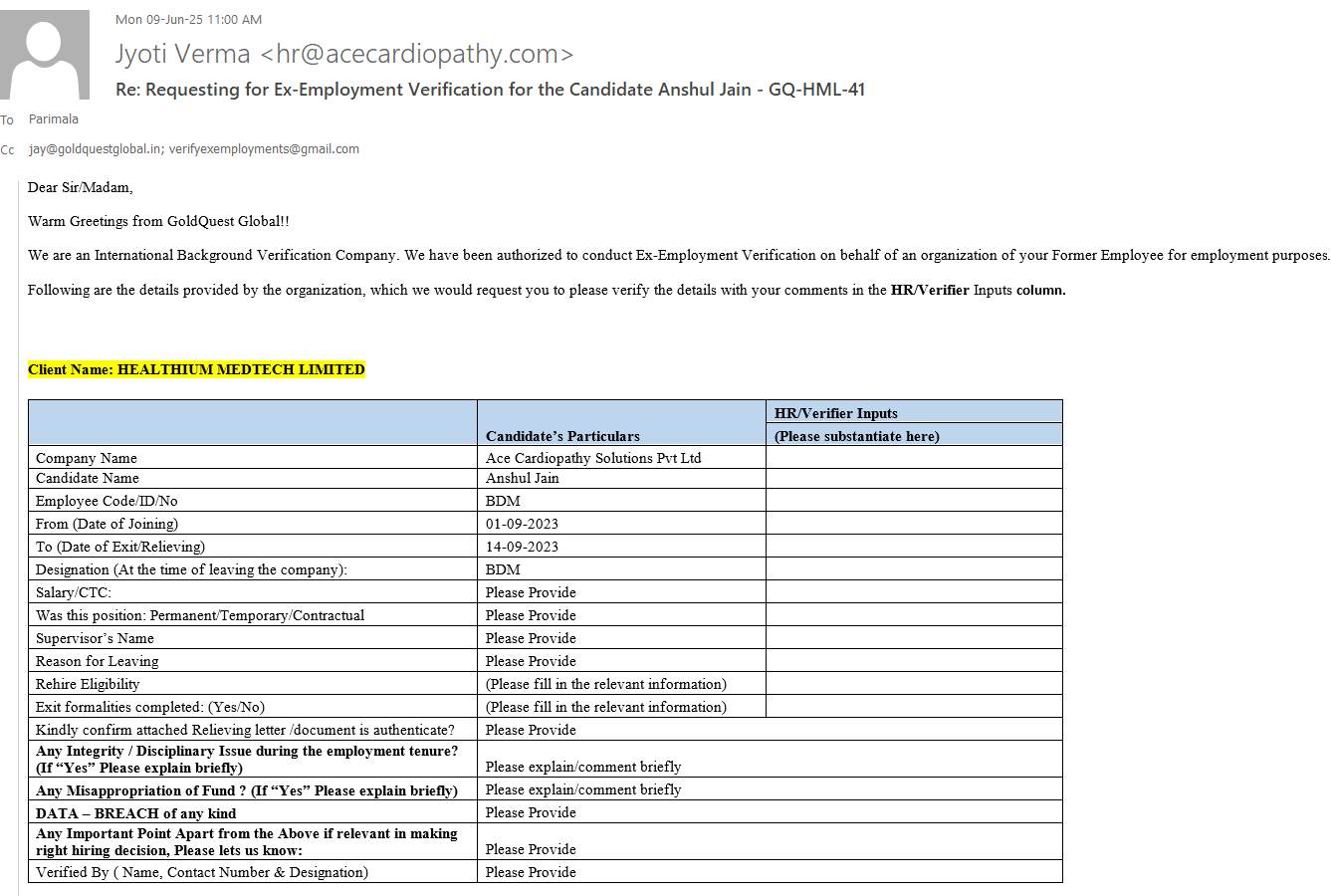Select the Exit formalities completed label
This screenshot has width=1331, height=896.
[150, 707]
